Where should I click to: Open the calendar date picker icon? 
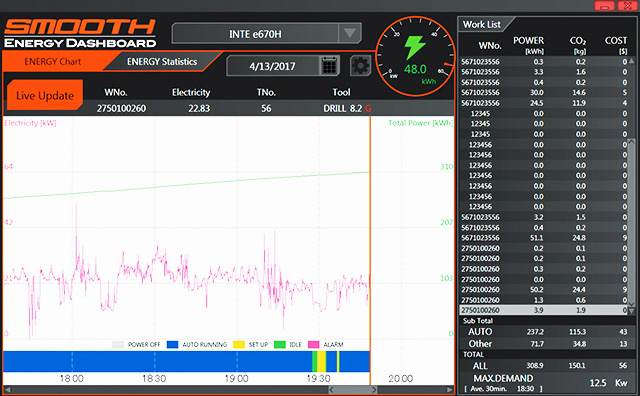[329, 66]
